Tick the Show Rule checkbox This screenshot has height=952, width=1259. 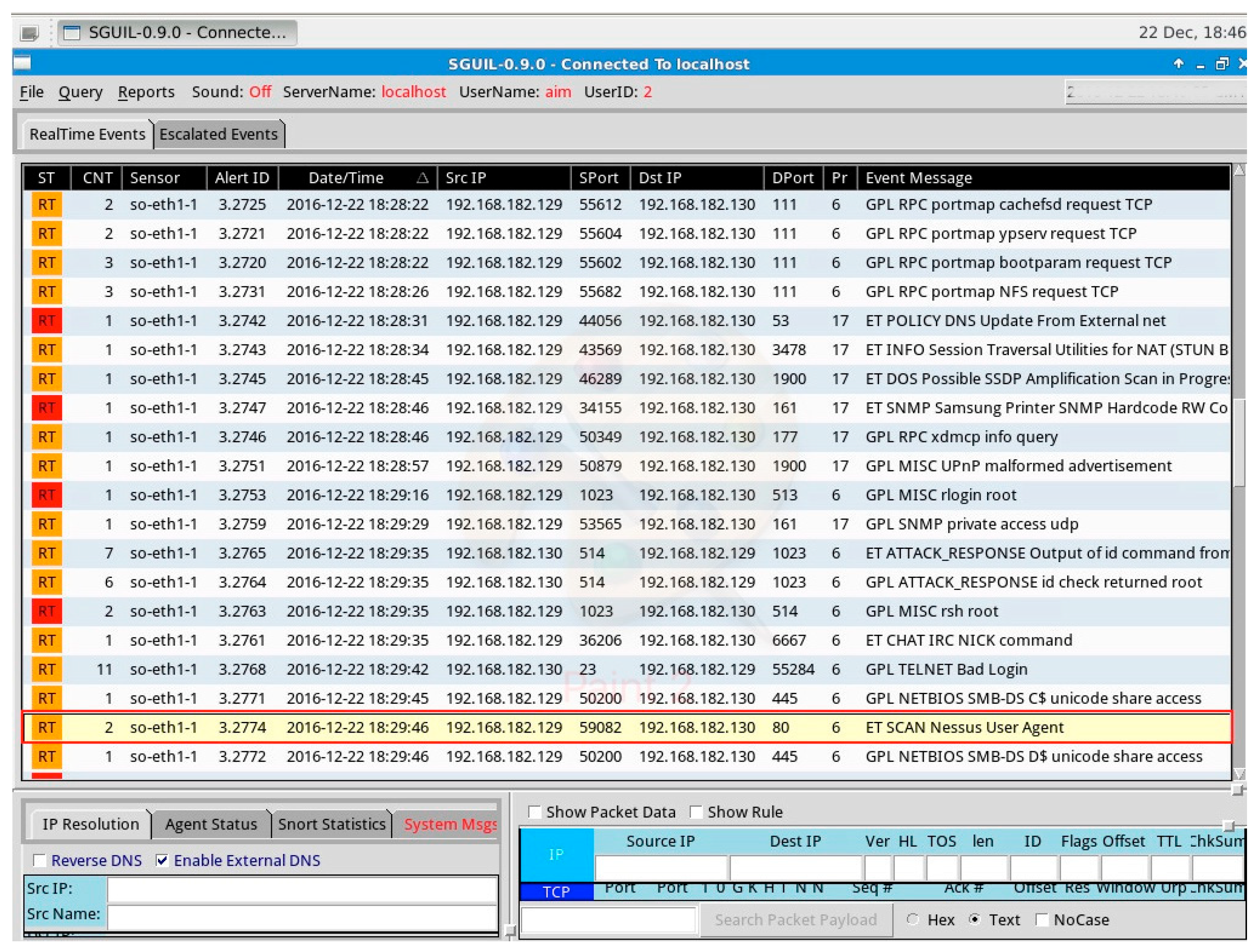[x=696, y=812]
